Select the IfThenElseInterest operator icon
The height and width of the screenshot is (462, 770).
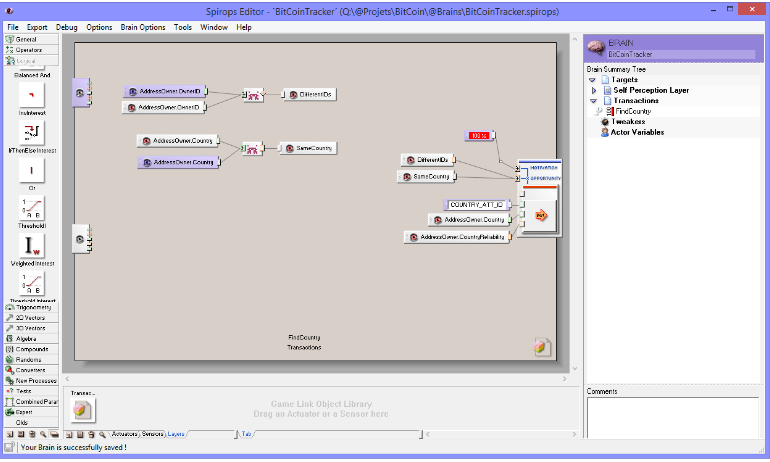(x=31, y=133)
